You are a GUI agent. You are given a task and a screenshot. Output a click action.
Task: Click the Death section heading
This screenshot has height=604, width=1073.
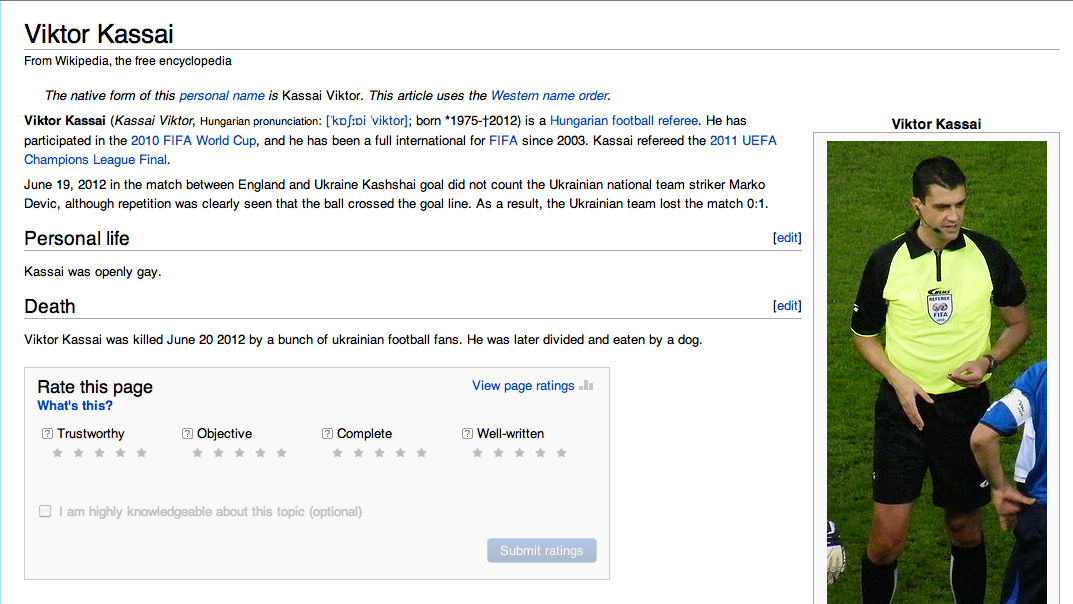pyautogui.click(x=49, y=306)
